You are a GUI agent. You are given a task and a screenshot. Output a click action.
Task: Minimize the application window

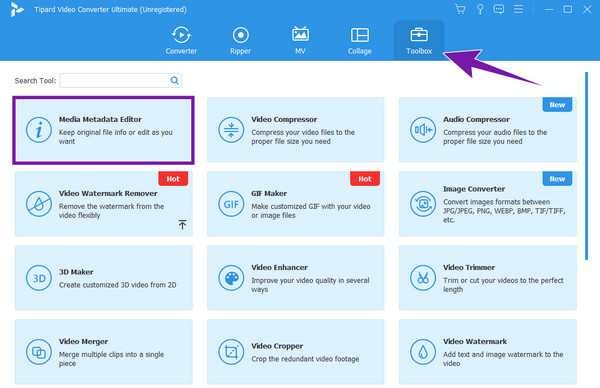[x=549, y=9]
